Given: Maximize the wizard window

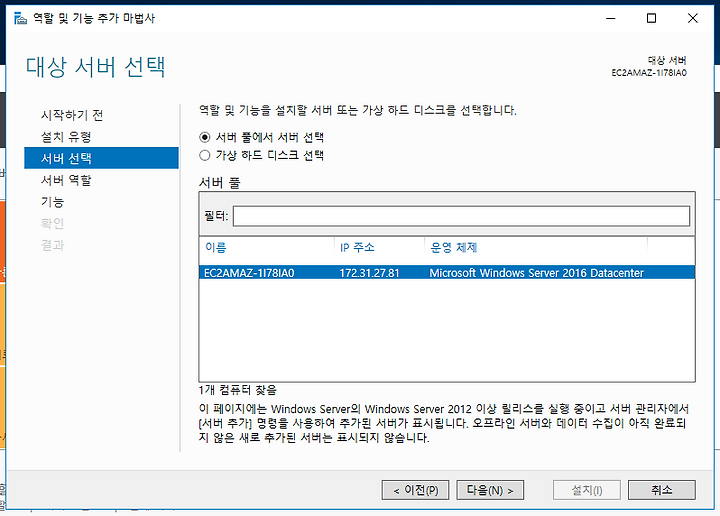Looking at the screenshot, I should pos(651,18).
